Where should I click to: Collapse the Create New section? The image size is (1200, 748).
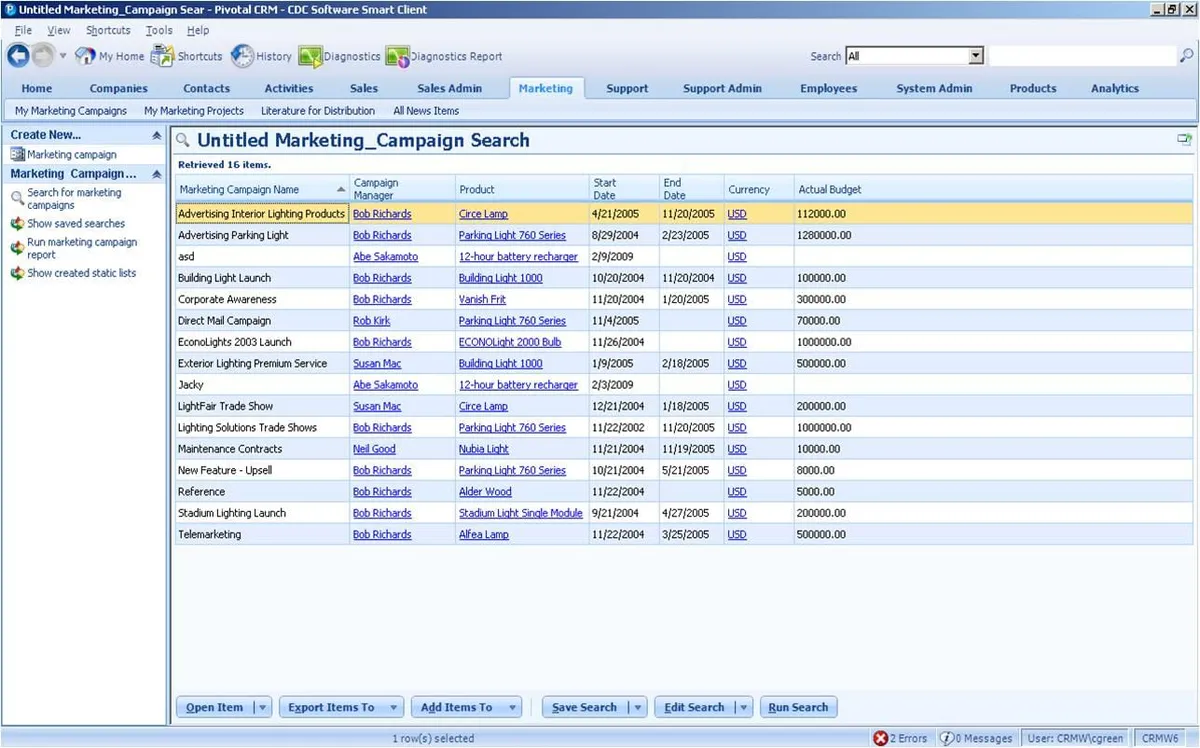pyautogui.click(x=156, y=135)
